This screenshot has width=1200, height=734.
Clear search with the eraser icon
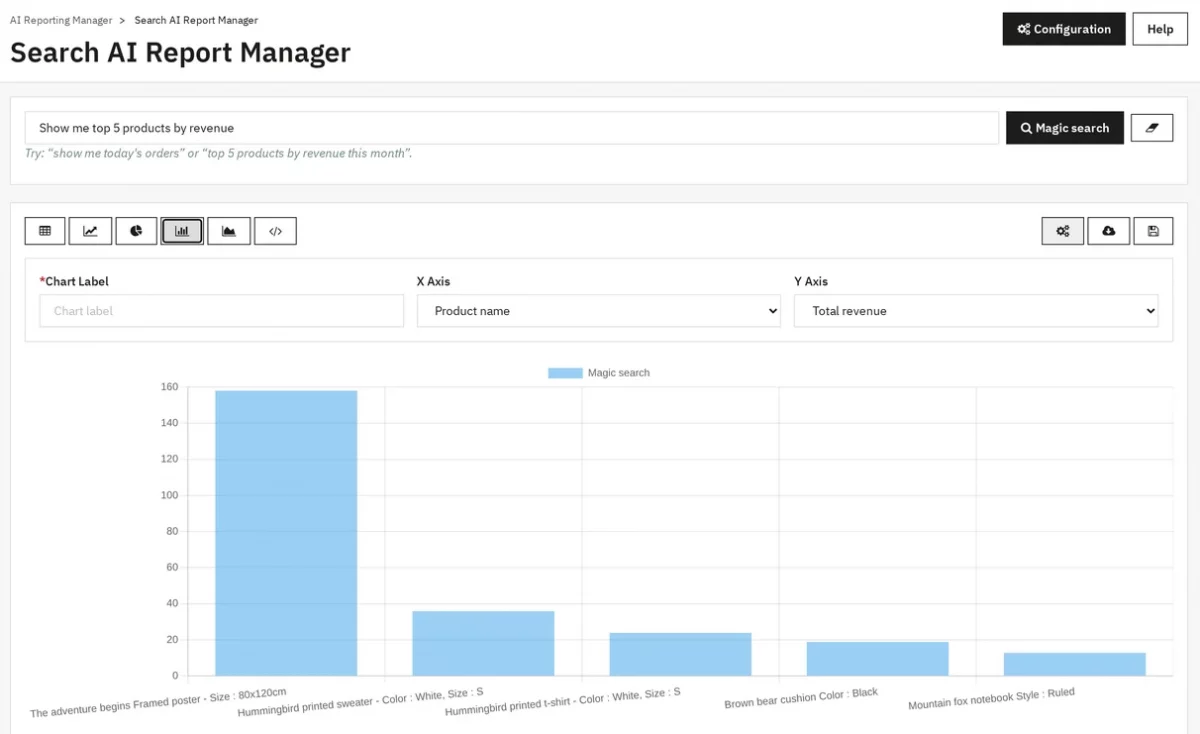click(1152, 128)
